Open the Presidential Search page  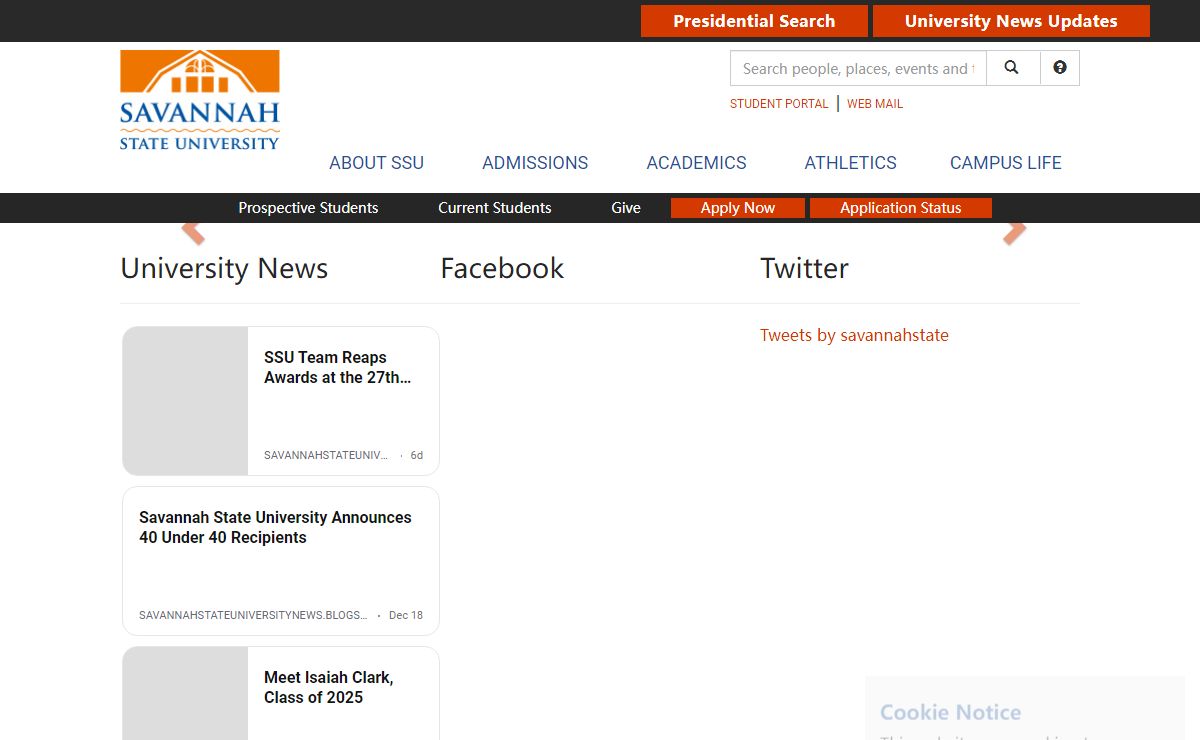754,21
